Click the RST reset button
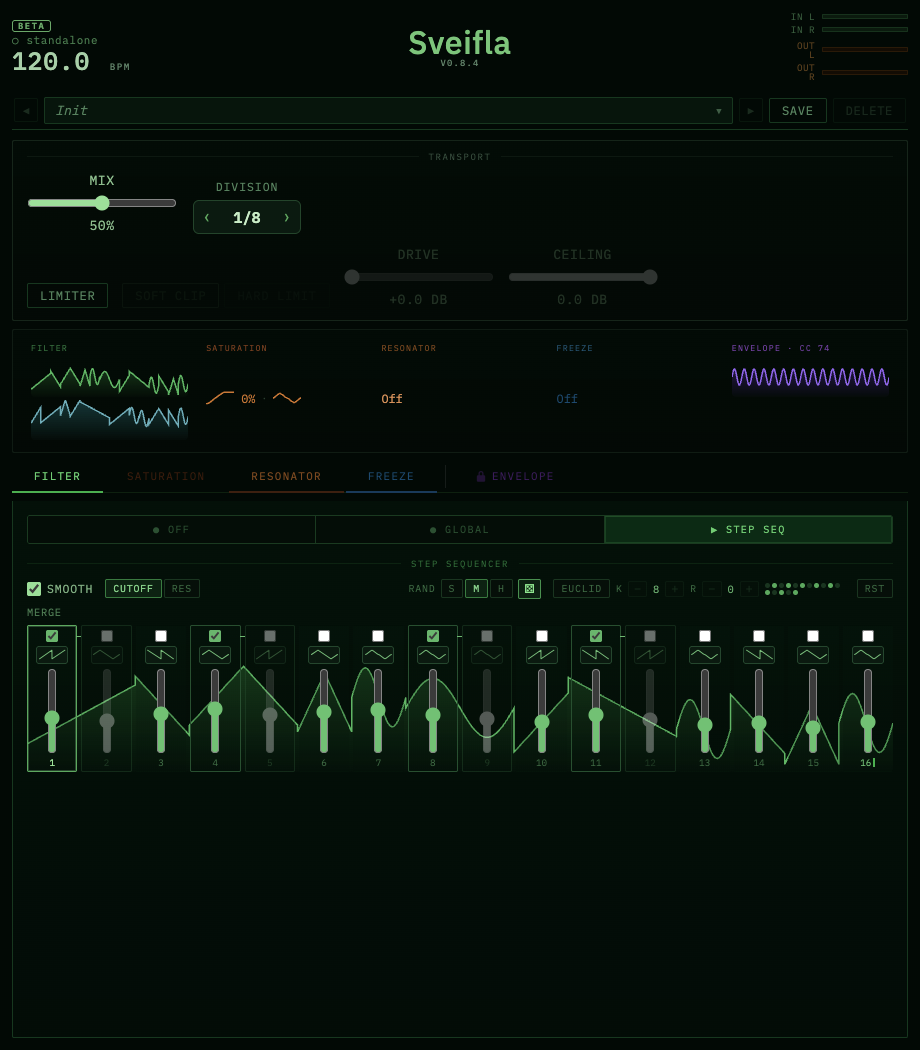920x1050 pixels. pos(874,589)
